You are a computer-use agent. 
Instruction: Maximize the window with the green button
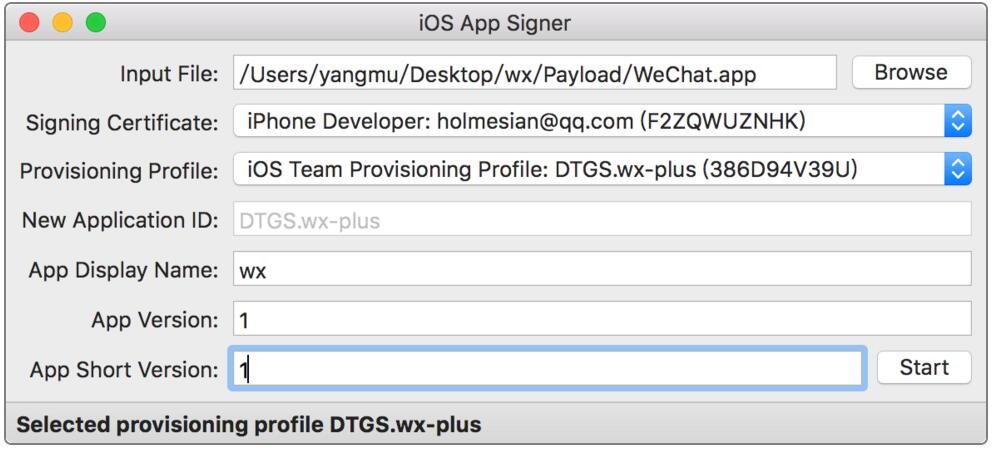[95, 22]
